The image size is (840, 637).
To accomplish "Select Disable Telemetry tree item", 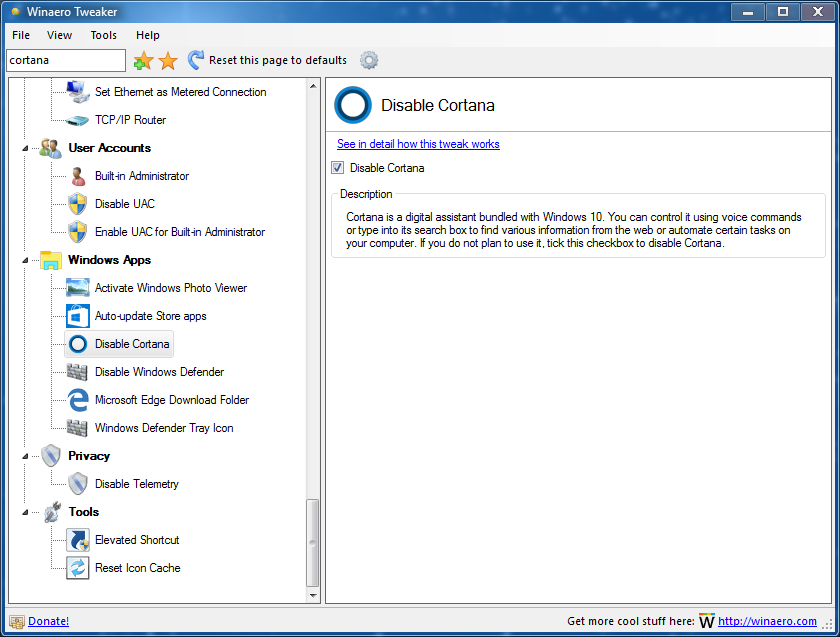I will (137, 484).
